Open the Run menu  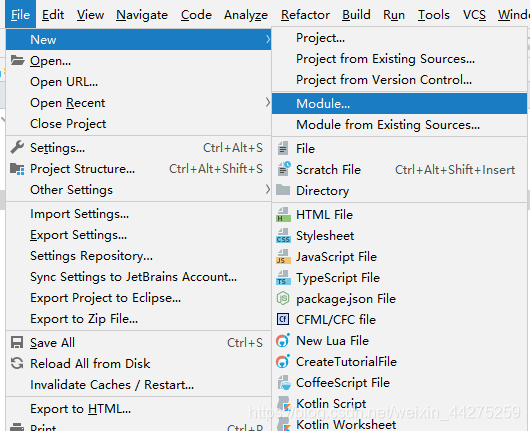click(x=394, y=15)
